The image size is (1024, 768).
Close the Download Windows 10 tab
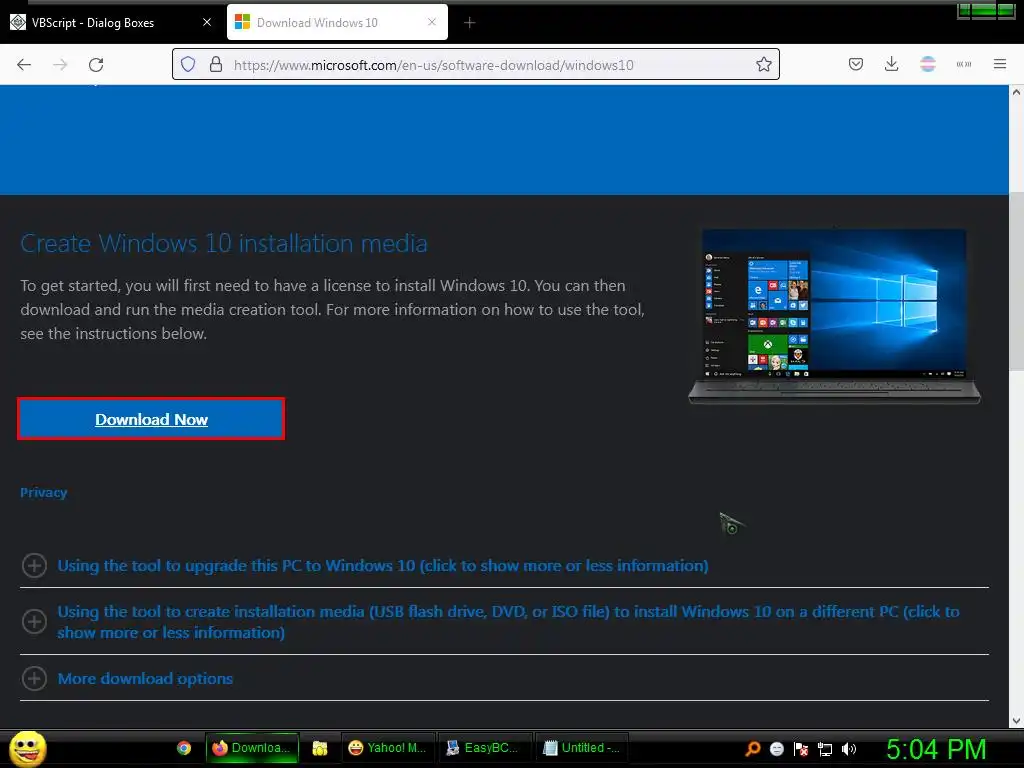pyautogui.click(x=432, y=22)
